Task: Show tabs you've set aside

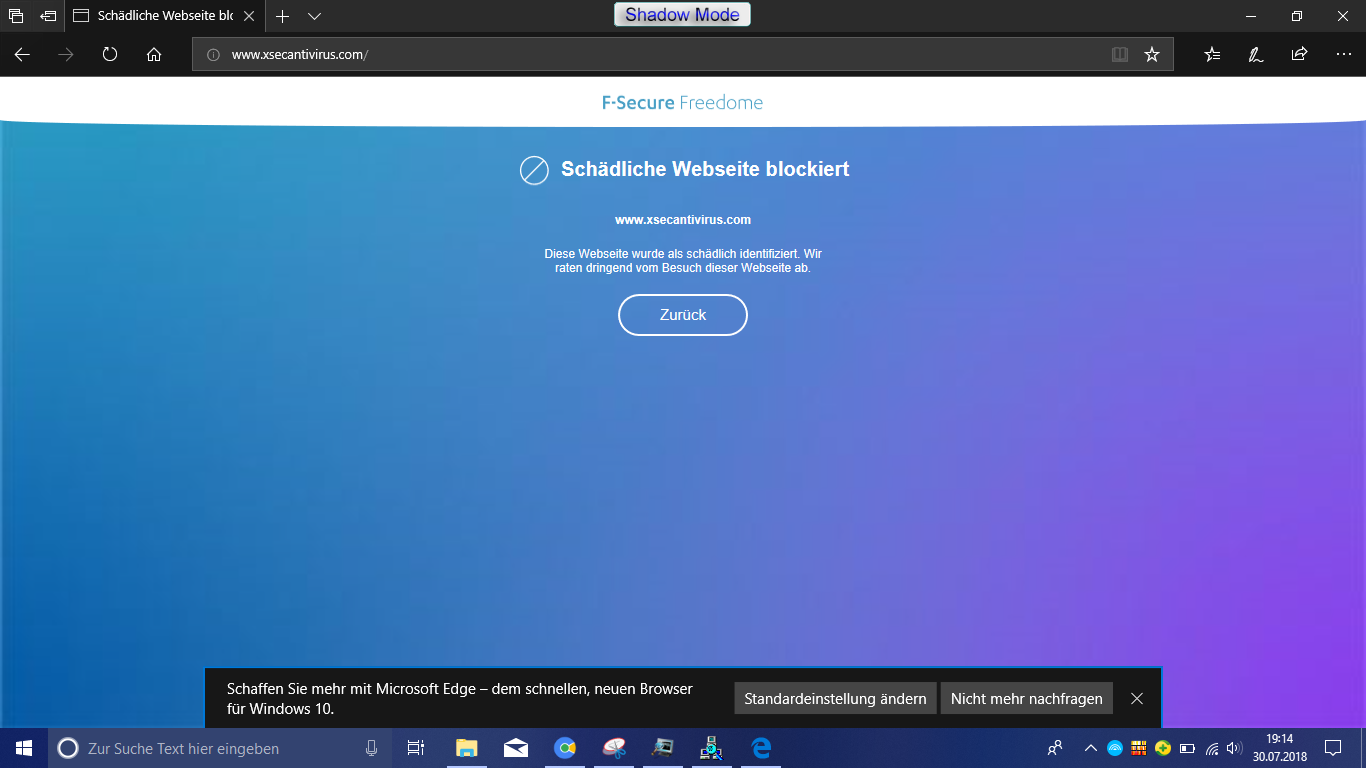Action: 16,16
